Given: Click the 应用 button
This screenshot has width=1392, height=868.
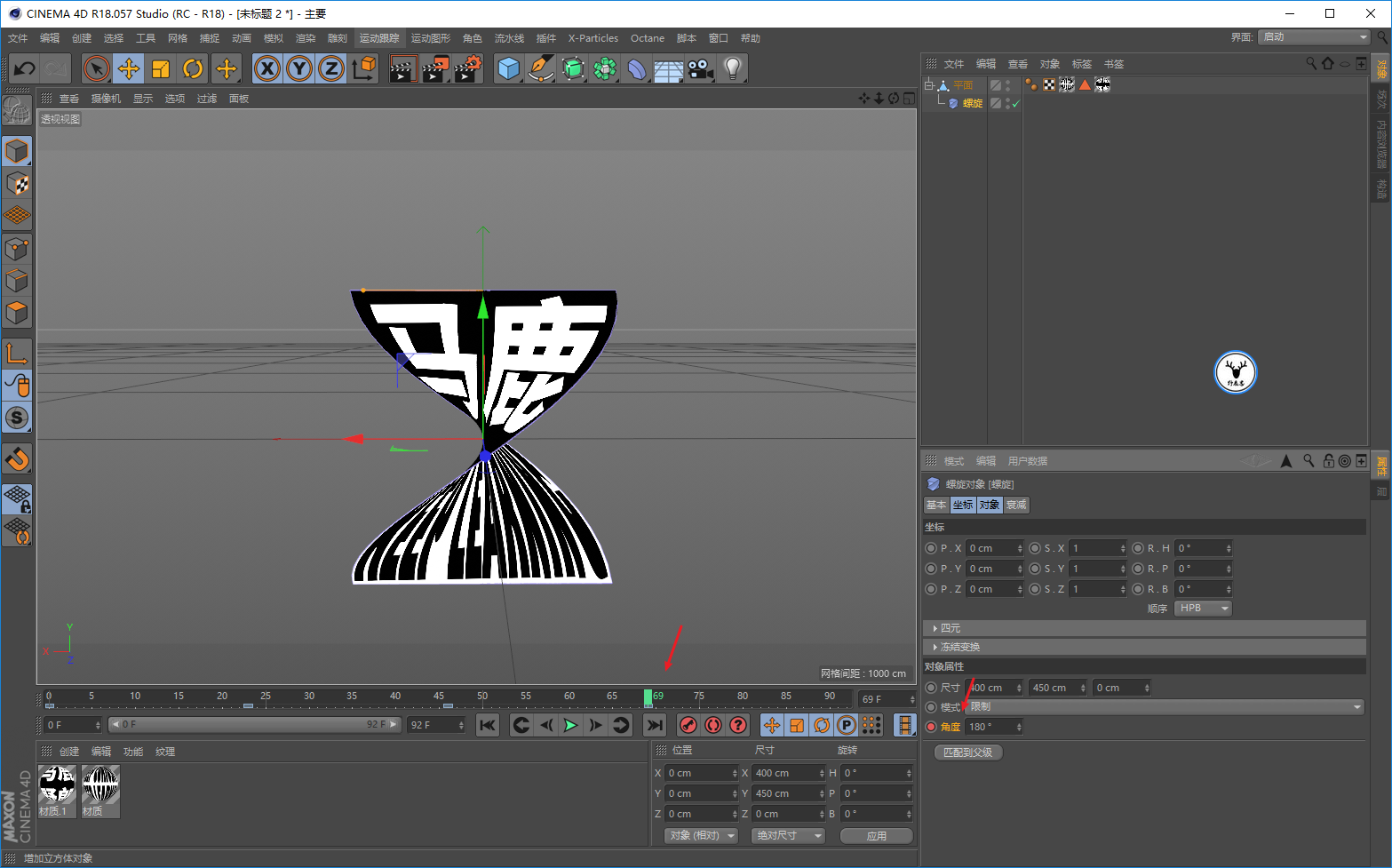Looking at the screenshot, I should pos(877,836).
